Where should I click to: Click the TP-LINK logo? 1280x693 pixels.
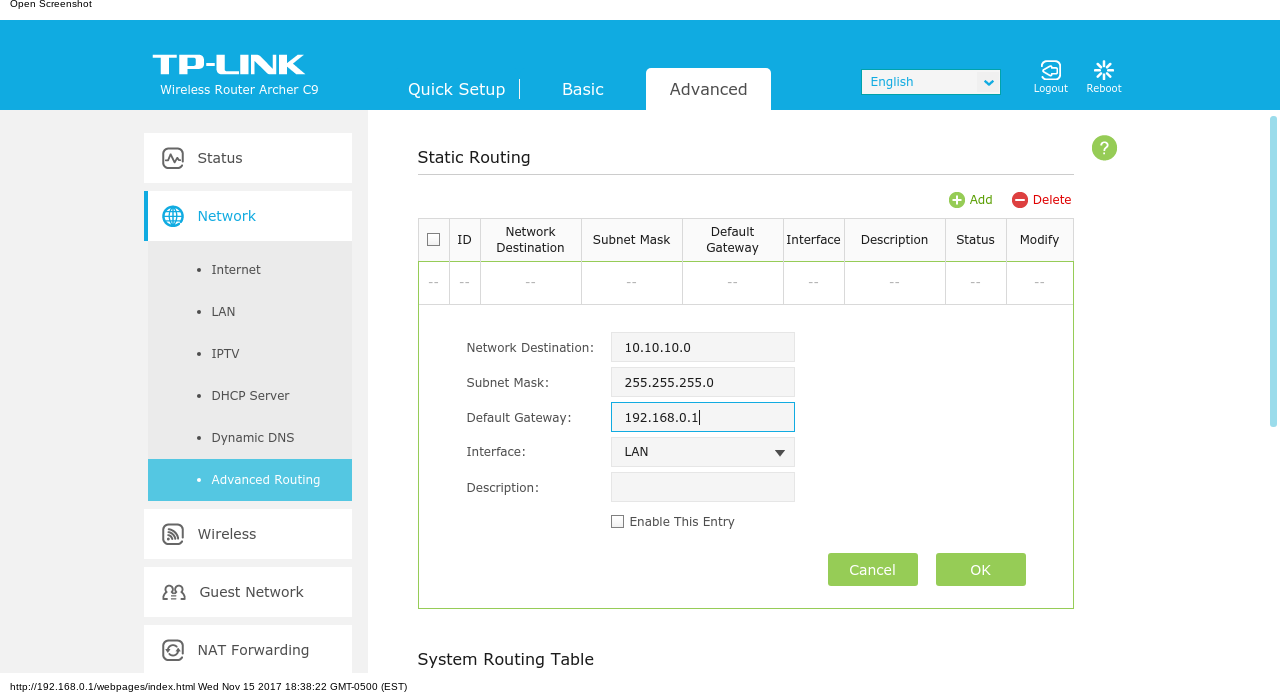[x=229, y=65]
